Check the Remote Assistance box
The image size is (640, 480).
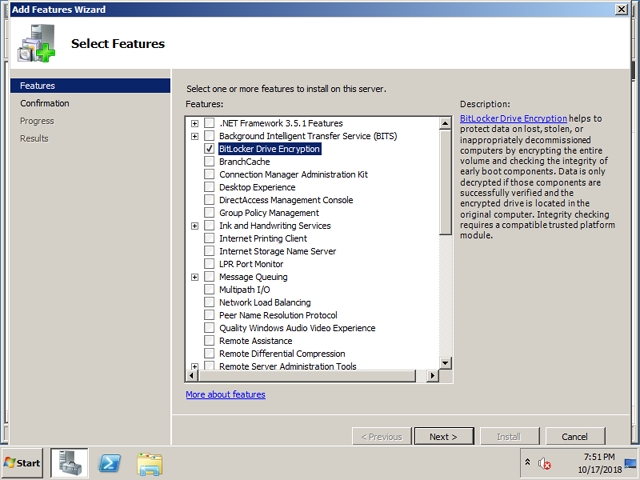tap(209, 340)
